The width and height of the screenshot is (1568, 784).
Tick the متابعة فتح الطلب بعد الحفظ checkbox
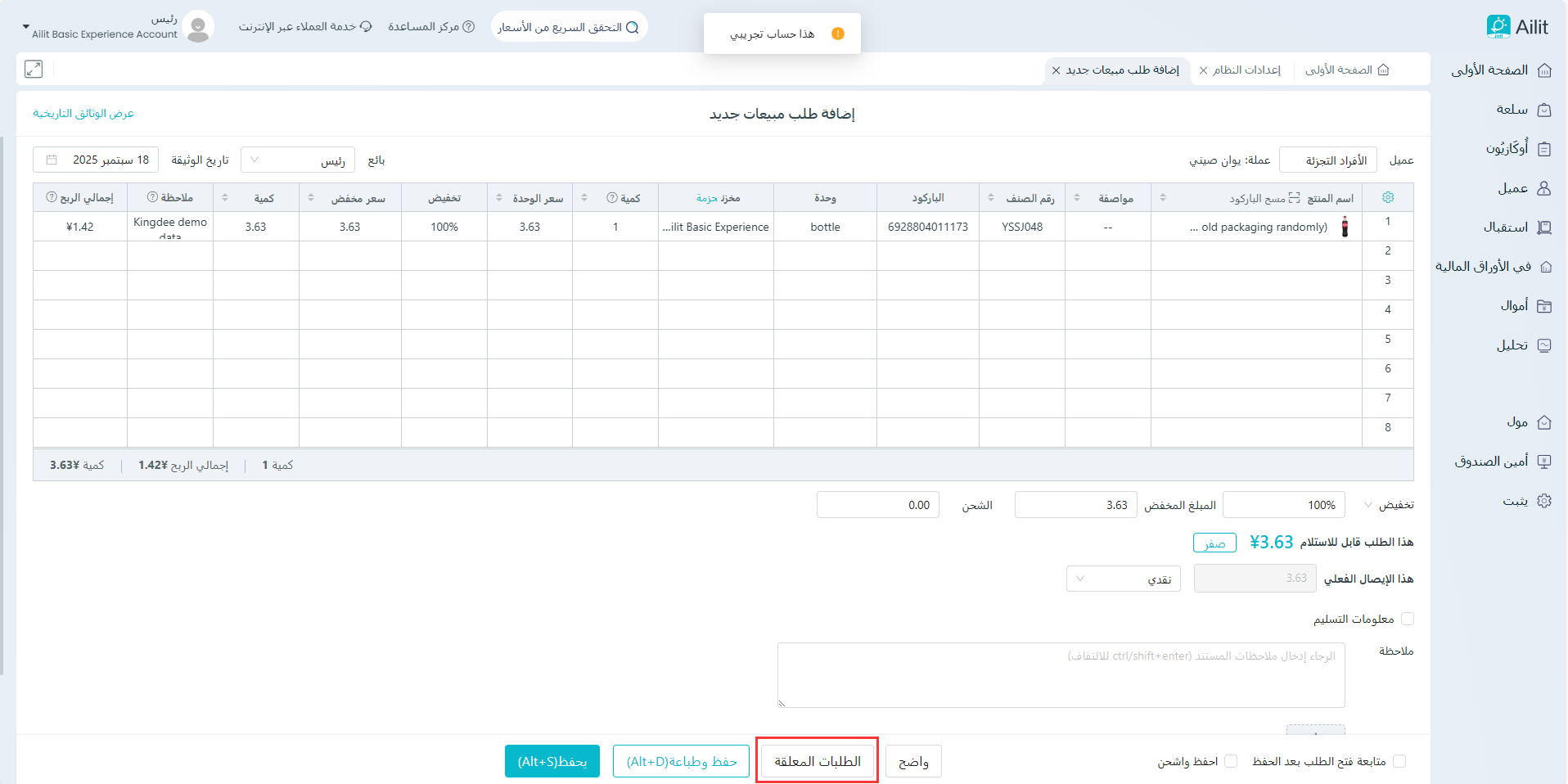tap(1399, 762)
